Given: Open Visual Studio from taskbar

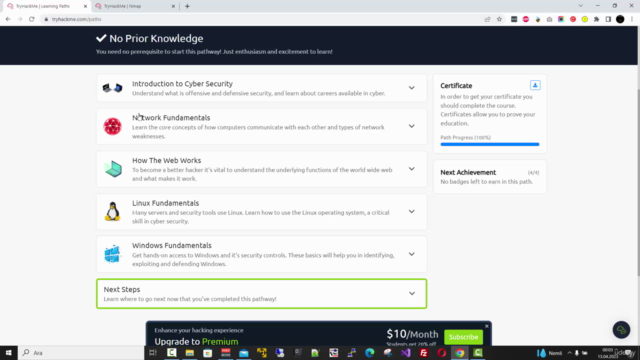Looking at the screenshot, I should pyautogui.click(x=406, y=353).
